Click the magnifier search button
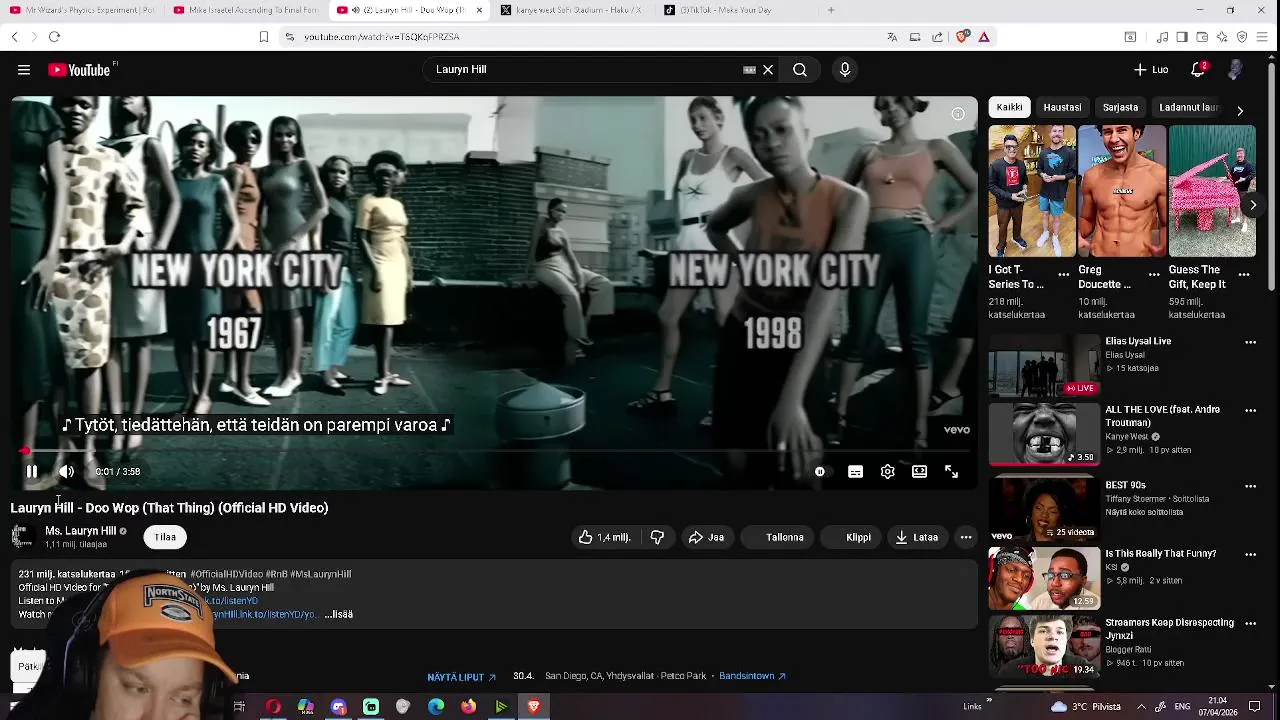 pyautogui.click(x=800, y=70)
